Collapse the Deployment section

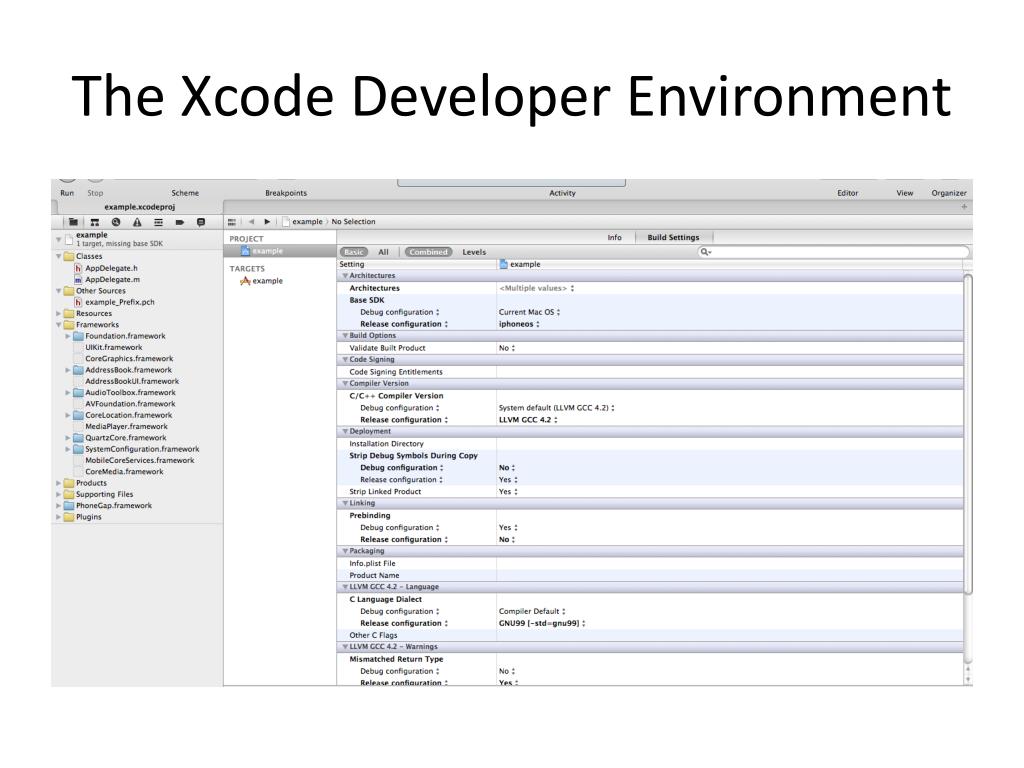point(345,432)
